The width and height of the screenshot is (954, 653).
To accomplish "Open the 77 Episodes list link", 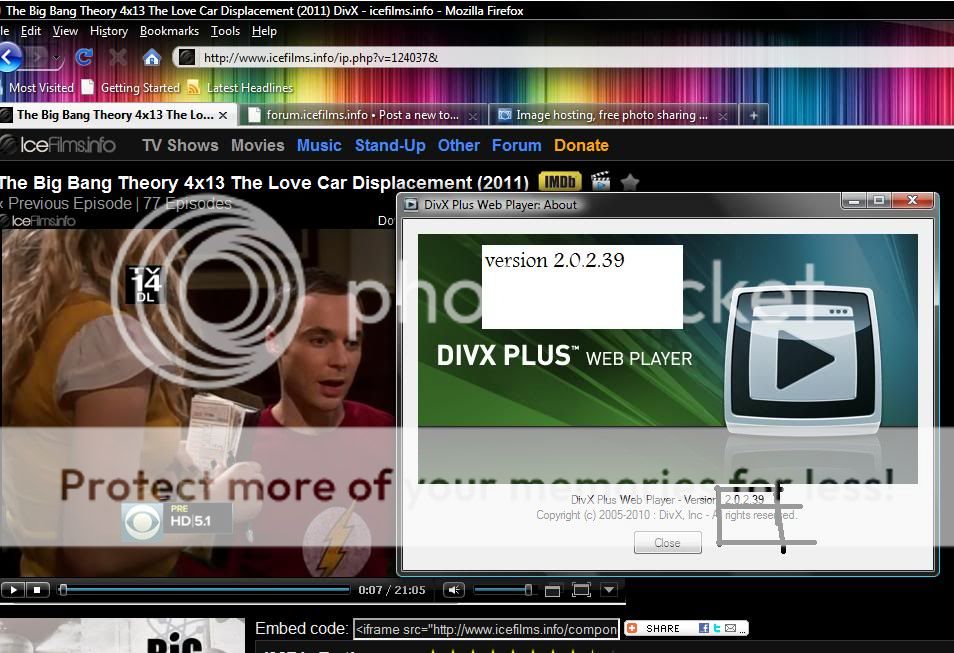I will click(x=187, y=203).
